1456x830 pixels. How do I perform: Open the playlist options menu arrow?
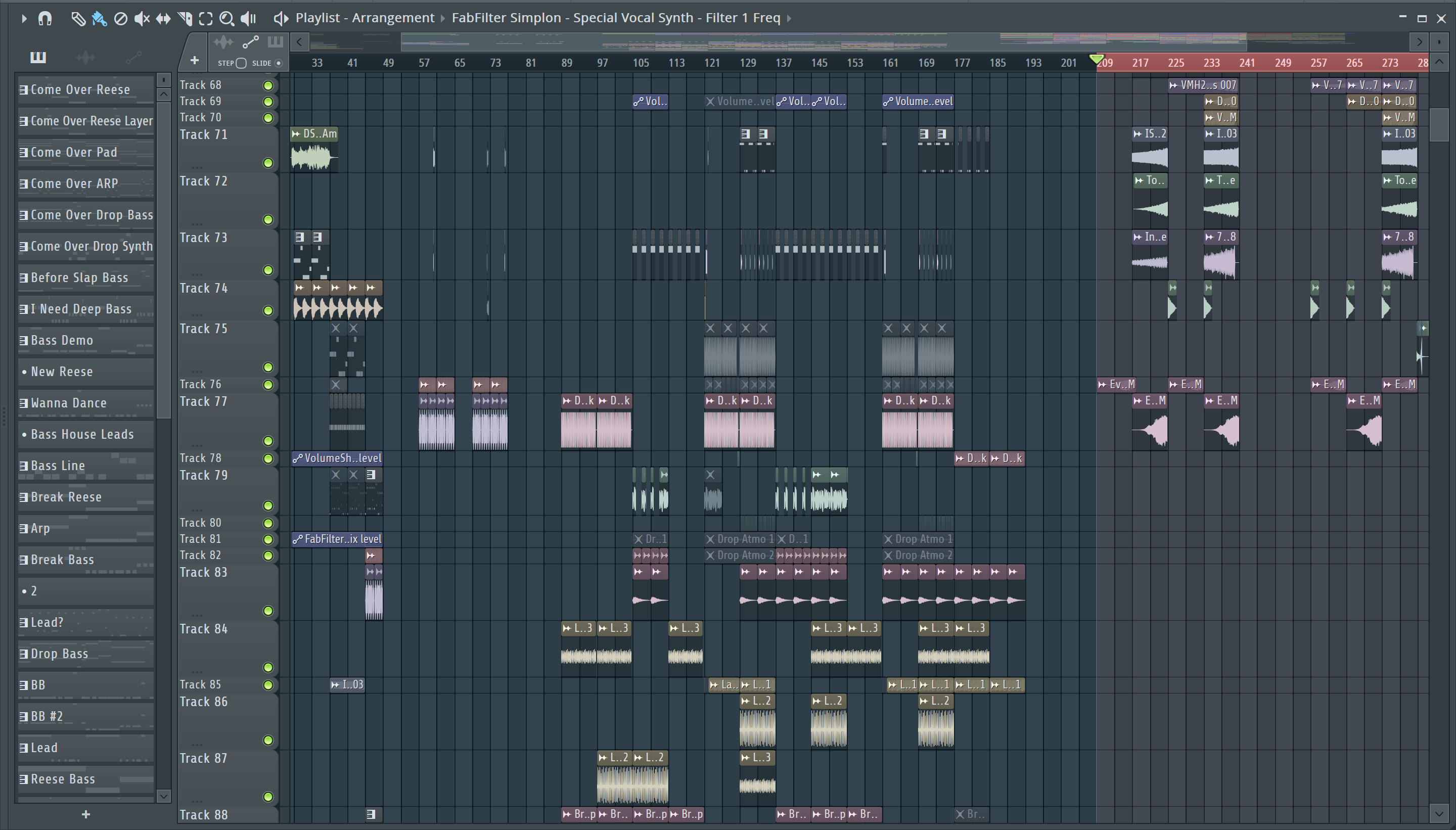(23, 18)
